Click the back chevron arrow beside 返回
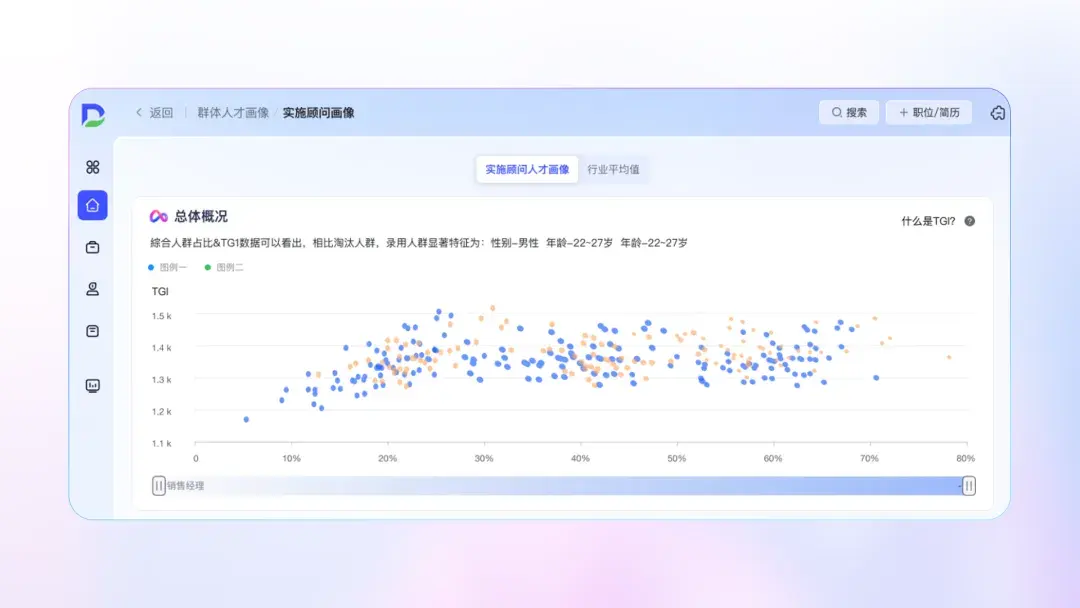The width and height of the screenshot is (1080, 608). click(x=138, y=112)
